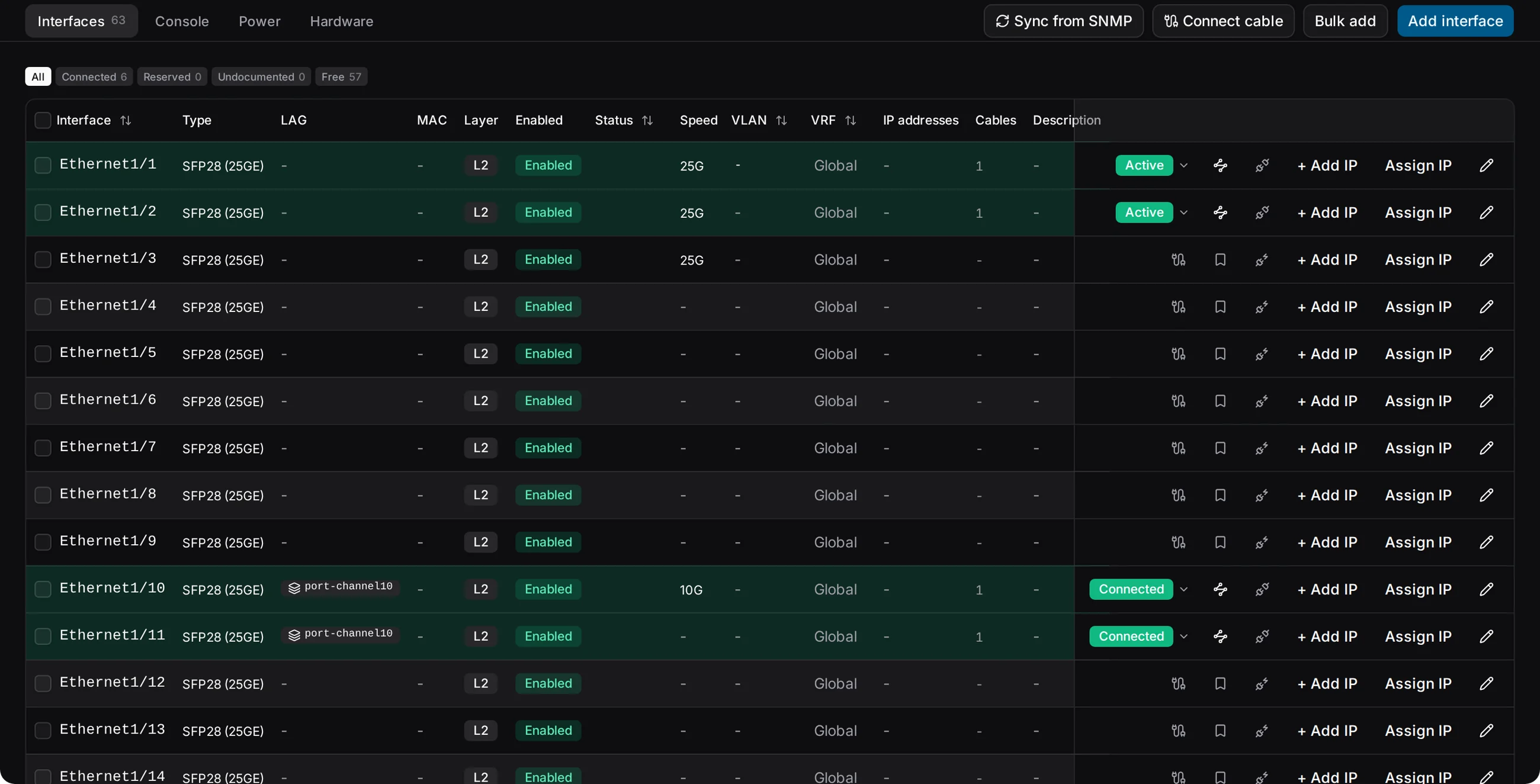1540x784 pixels.
Task: Click the connect cable icon in Ethernet1/7 row
Action: [x=1178, y=448]
